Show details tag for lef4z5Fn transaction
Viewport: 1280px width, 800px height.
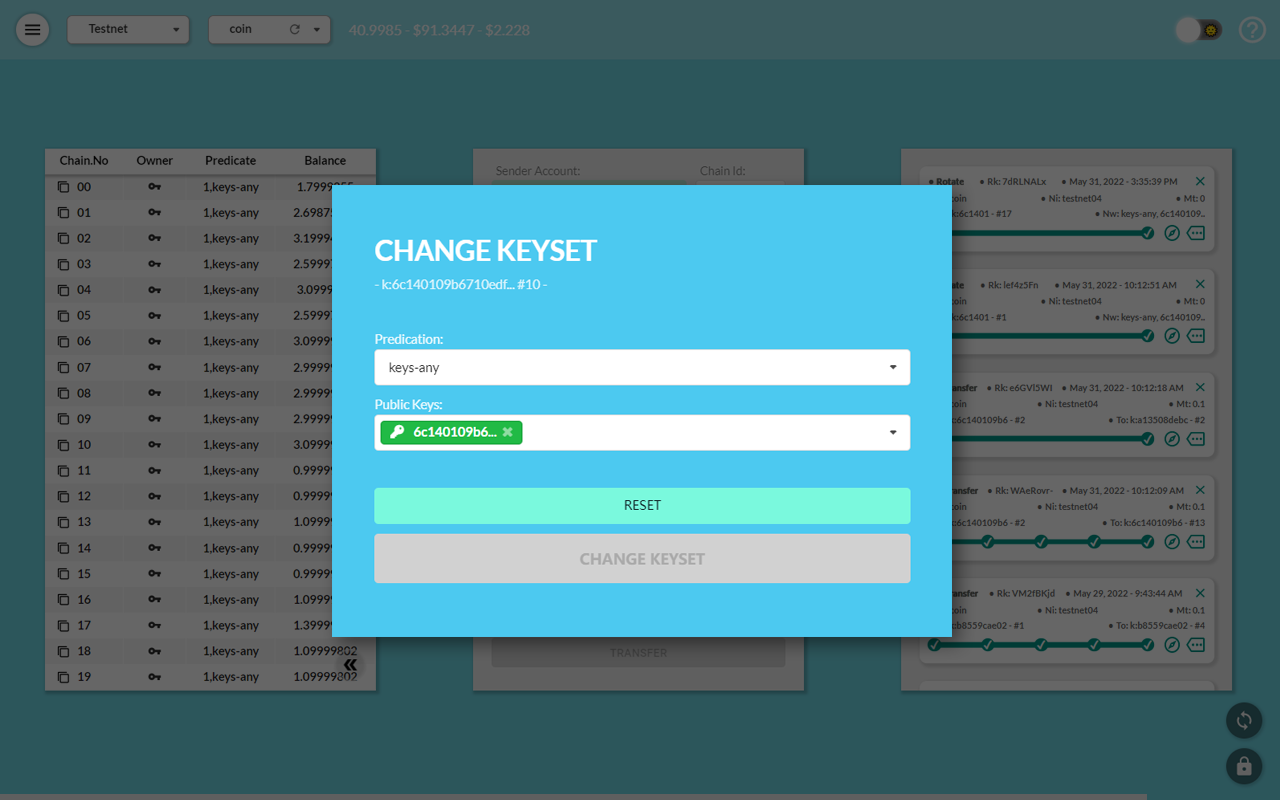(x=1196, y=336)
